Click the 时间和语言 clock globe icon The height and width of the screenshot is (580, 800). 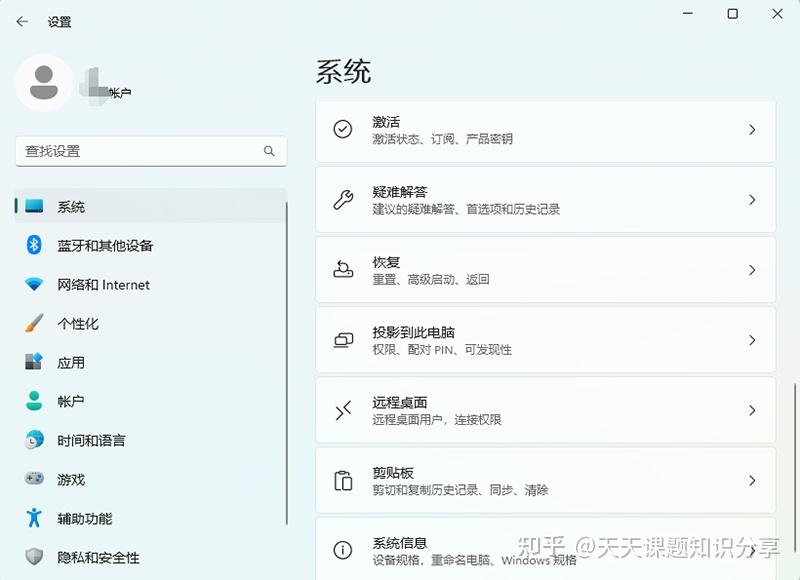pyautogui.click(x=34, y=440)
